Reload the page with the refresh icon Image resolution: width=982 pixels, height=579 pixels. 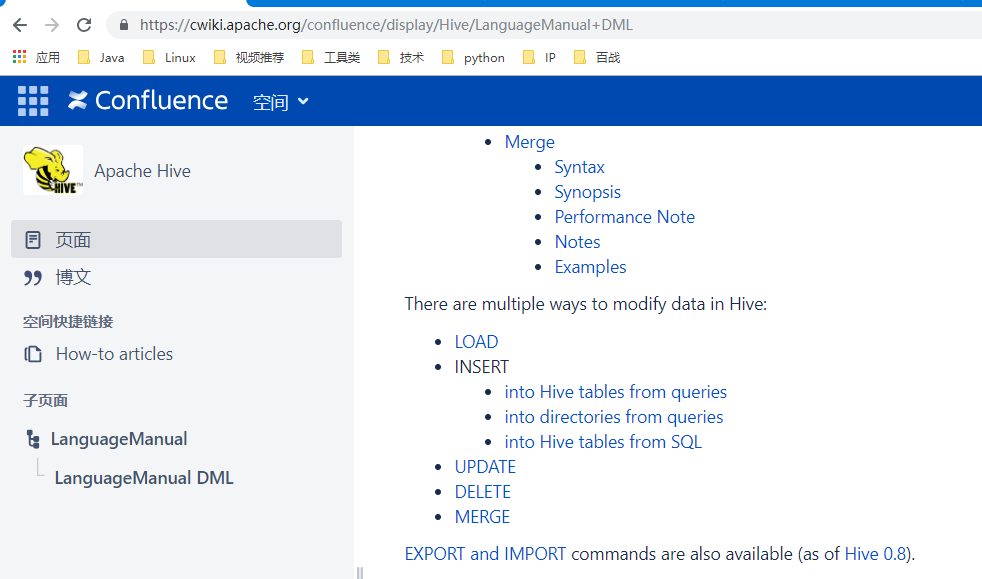click(x=84, y=25)
